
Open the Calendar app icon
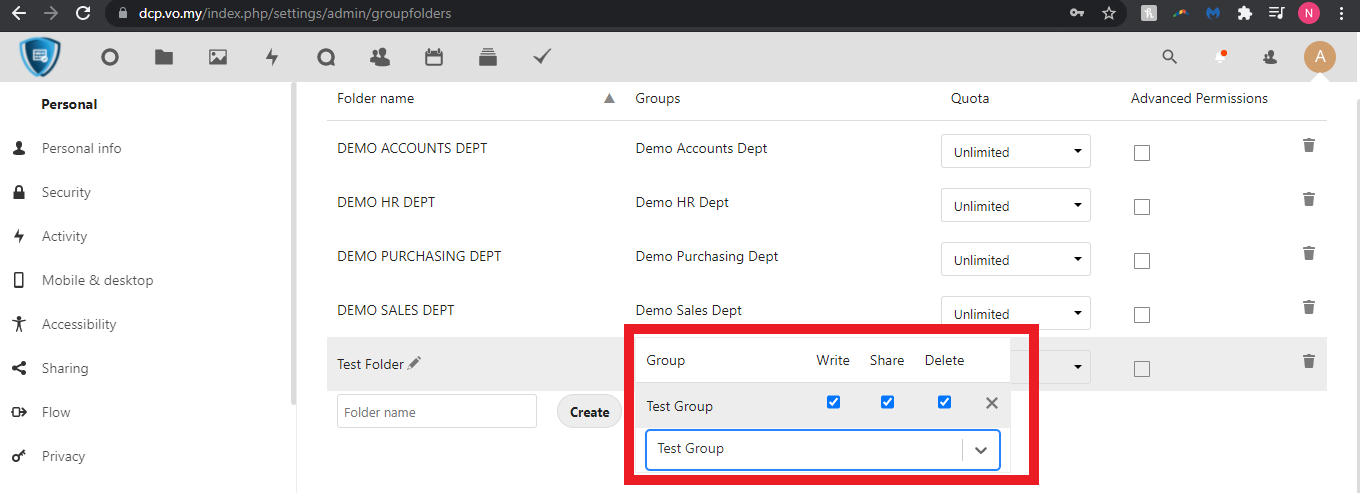(434, 57)
